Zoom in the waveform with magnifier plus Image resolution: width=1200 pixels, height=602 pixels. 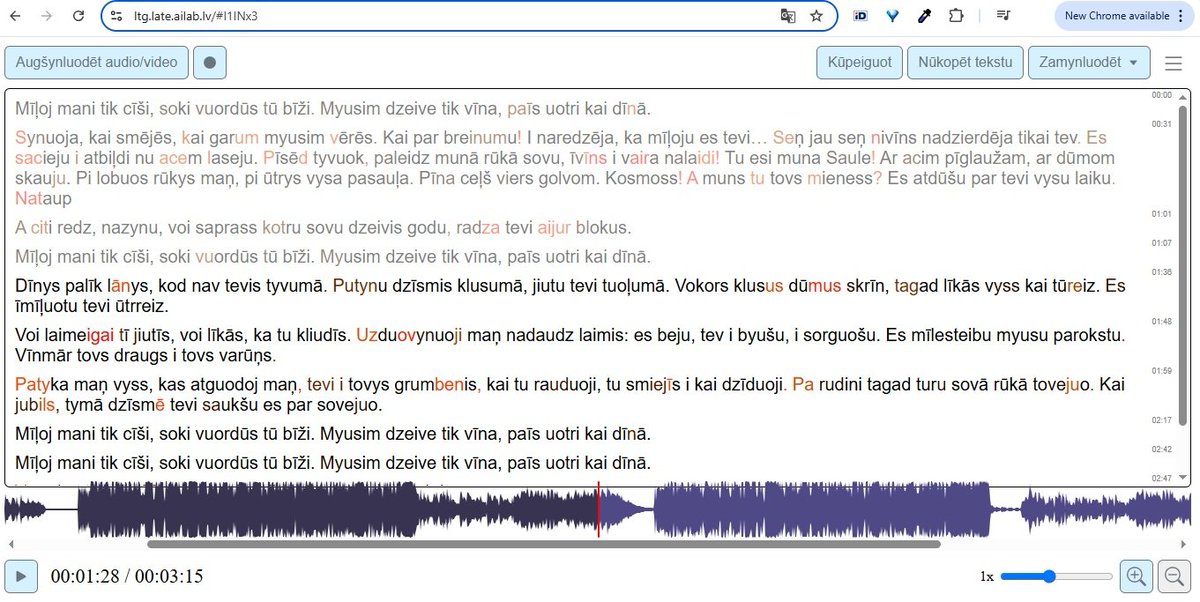pos(1136,576)
